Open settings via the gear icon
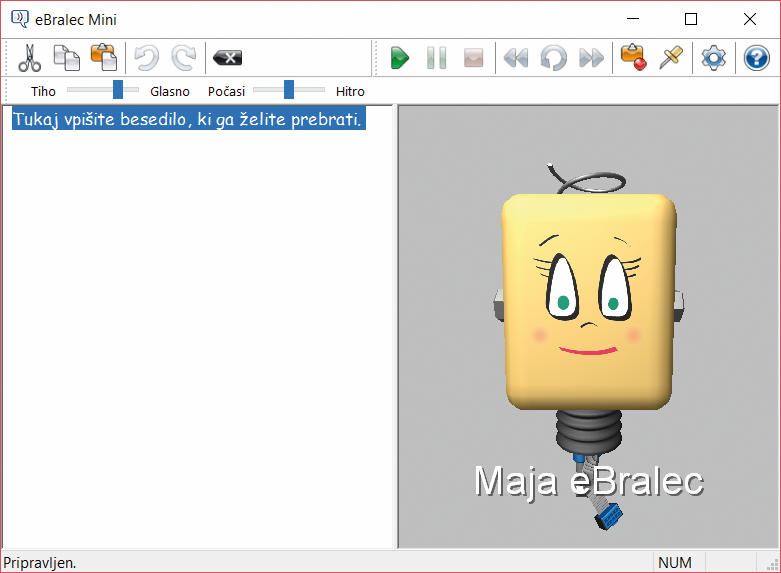The width and height of the screenshot is (781, 573). (714, 58)
